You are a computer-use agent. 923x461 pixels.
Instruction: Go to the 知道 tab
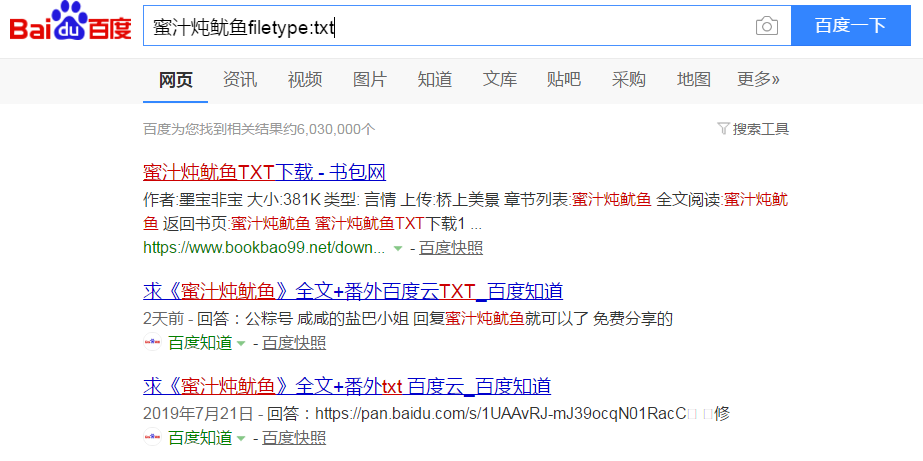434,79
